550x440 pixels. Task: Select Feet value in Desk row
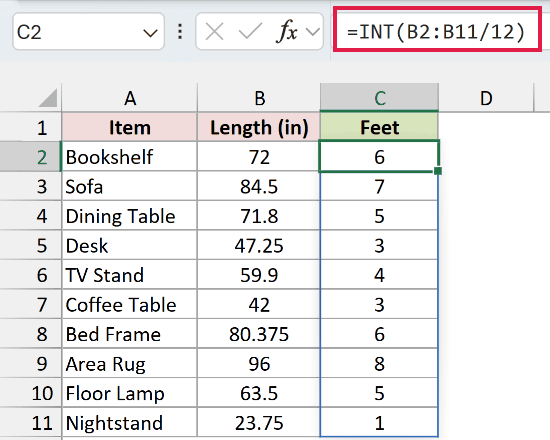[x=379, y=245]
